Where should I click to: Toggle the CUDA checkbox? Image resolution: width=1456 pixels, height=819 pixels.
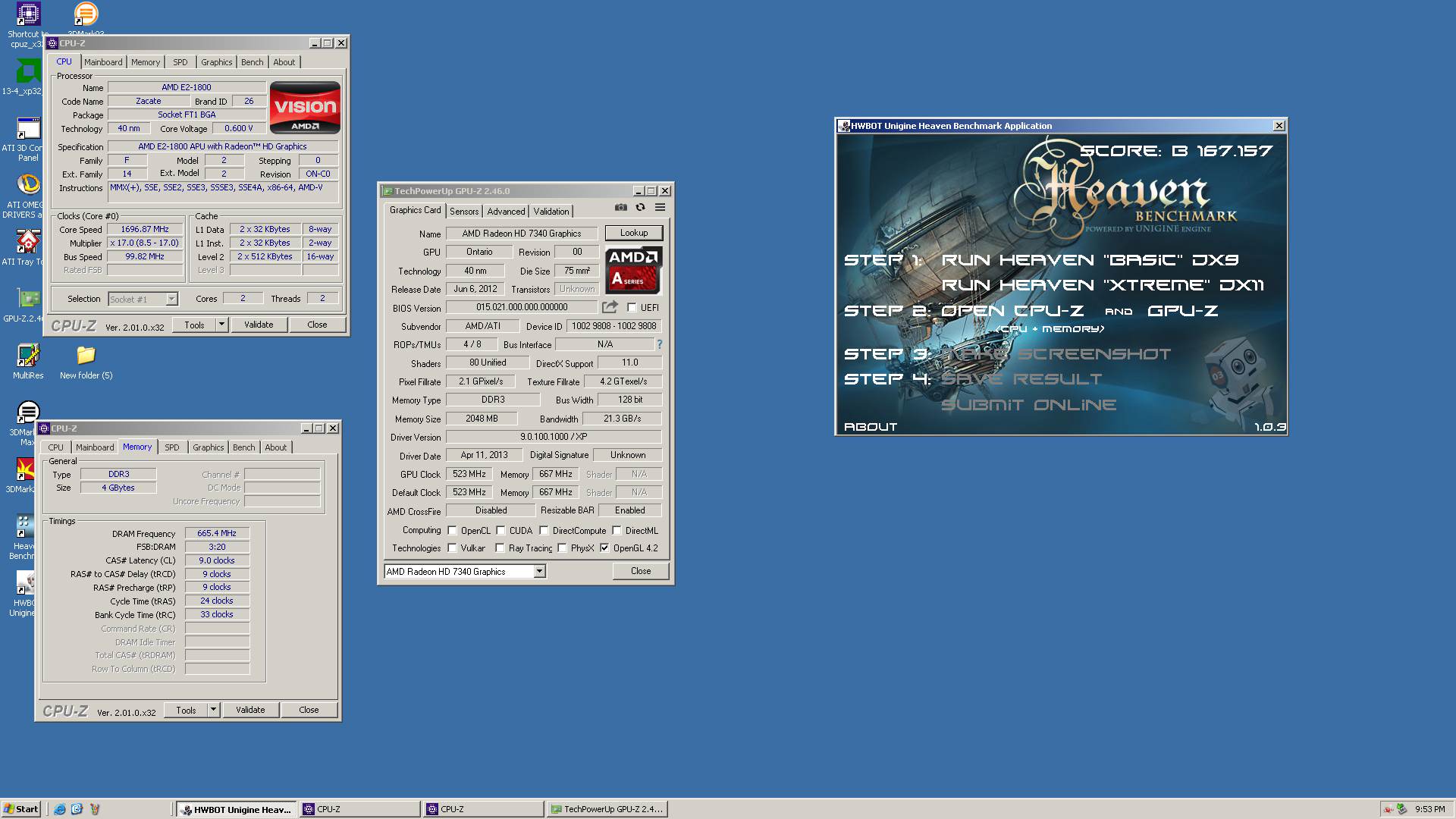(x=500, y=531)
